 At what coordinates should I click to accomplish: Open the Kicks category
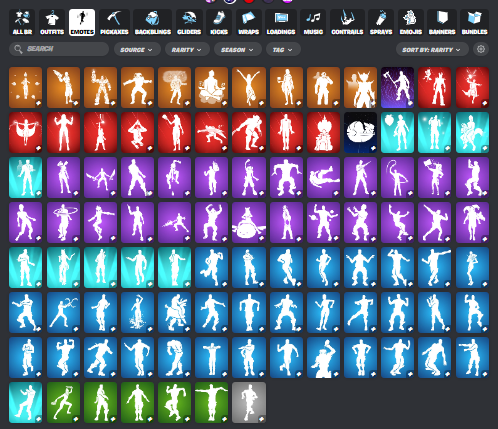(x=219, y=23)
